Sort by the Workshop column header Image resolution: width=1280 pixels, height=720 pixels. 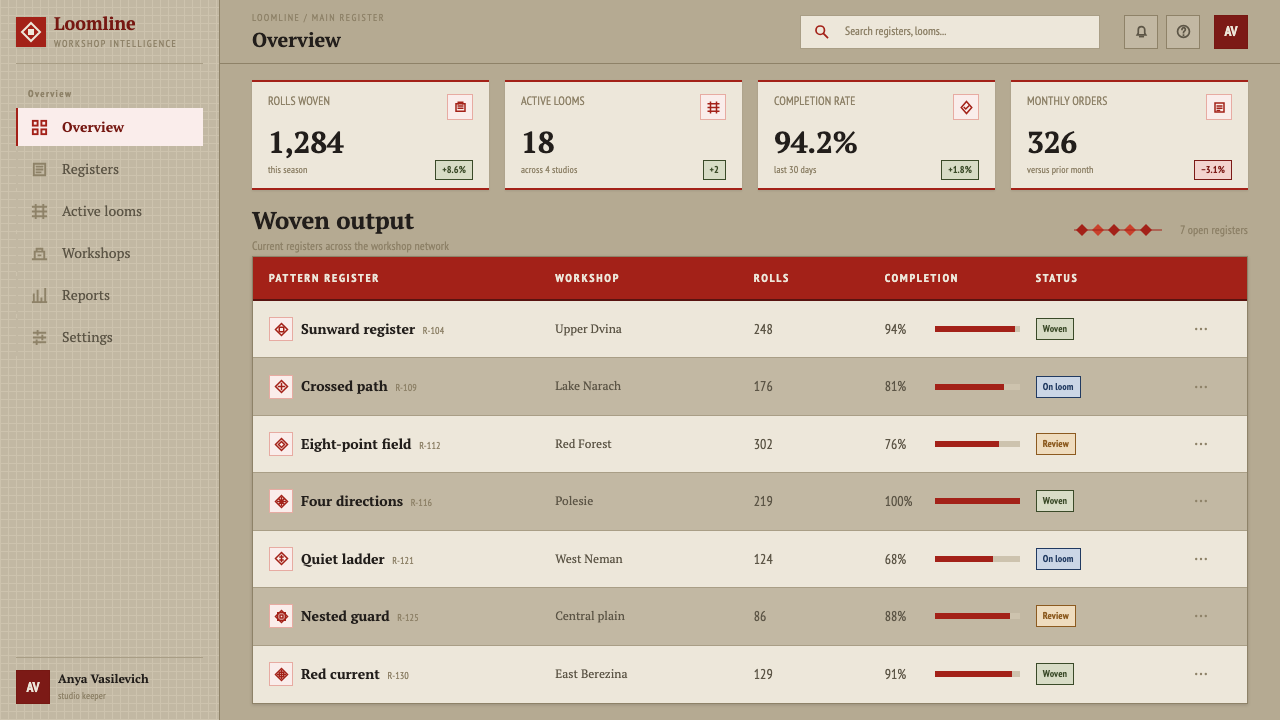pyautogui.click(x=587, y=278)
